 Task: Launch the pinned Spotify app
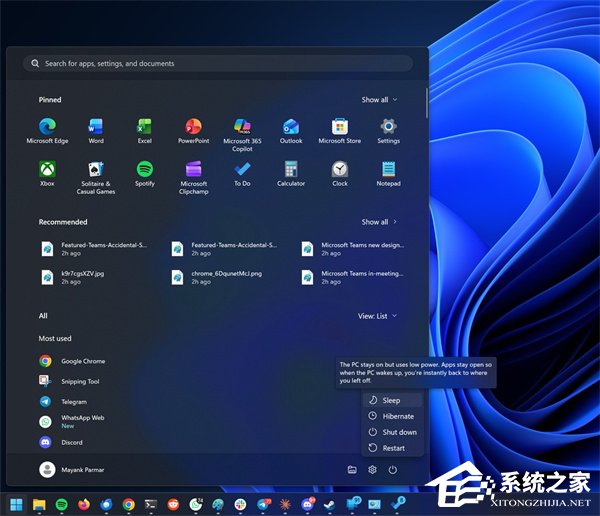[x=145, y=173]
